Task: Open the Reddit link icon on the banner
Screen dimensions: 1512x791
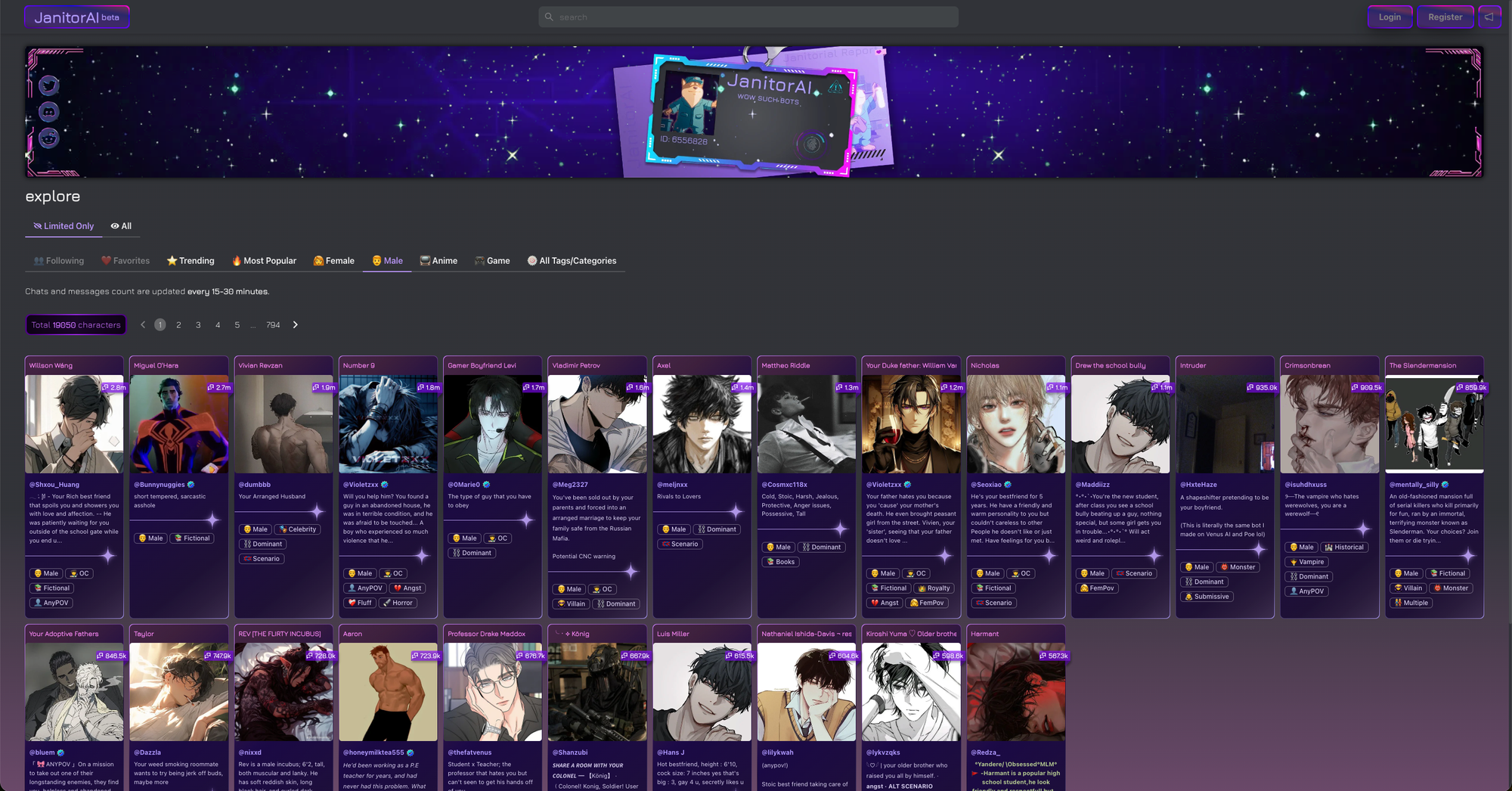Action: pos(49,138)
